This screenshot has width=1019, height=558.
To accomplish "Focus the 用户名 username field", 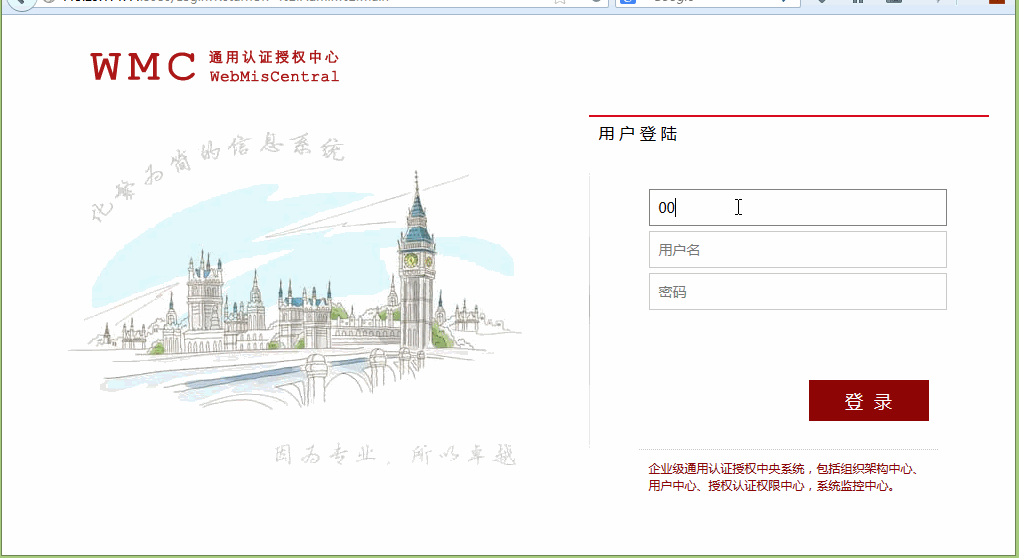I will pyautogui.click(x=797, y=250).
